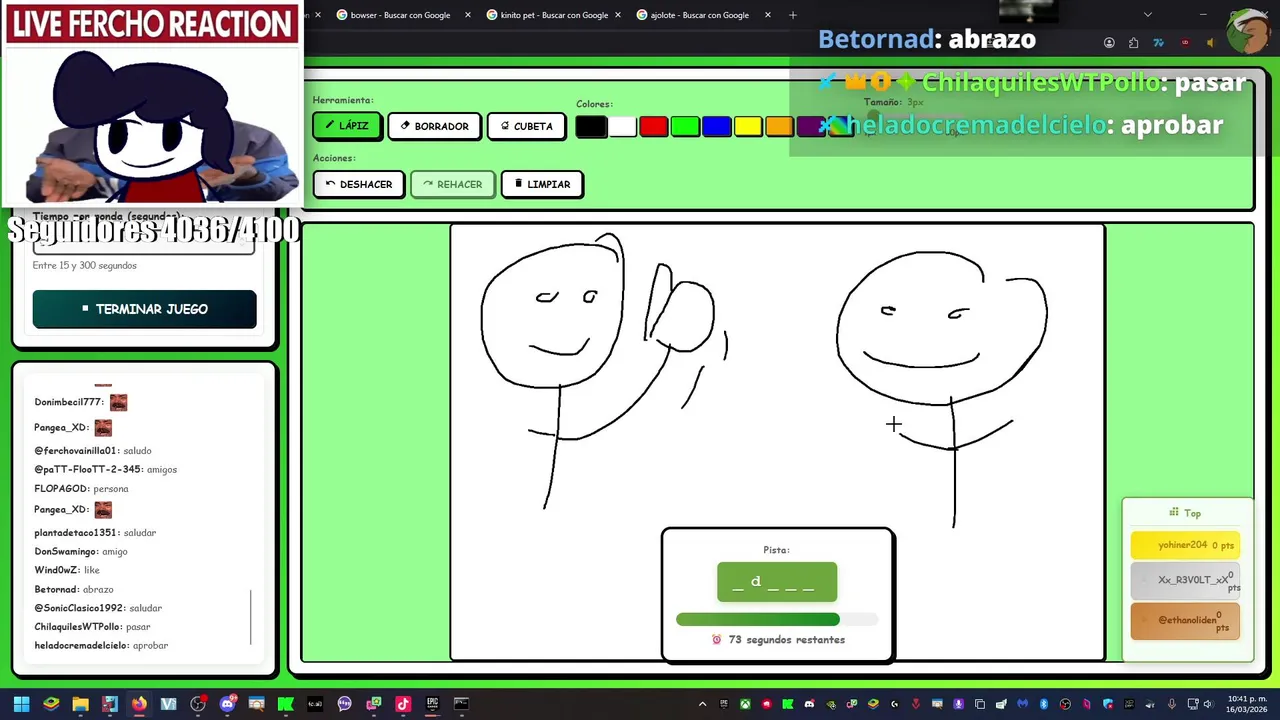Open the c.ai app in taskbar
This screenshot has width=1280, height=720.
(315, 704)
